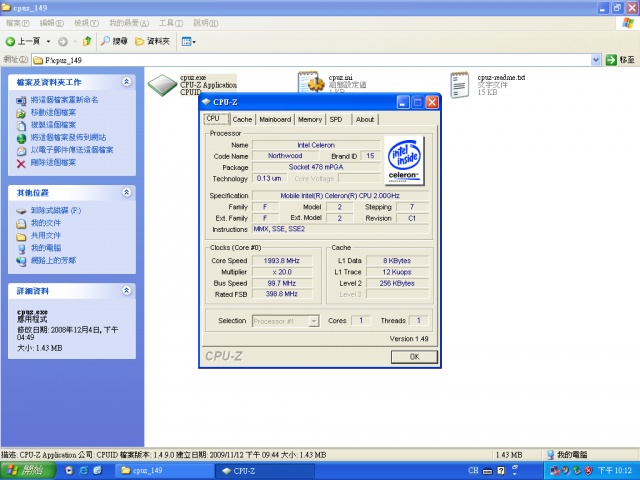The width and height of the screenshot is (640, 480).
Task: Open the cpuz.exe application icon
Action: coord(162,85)
